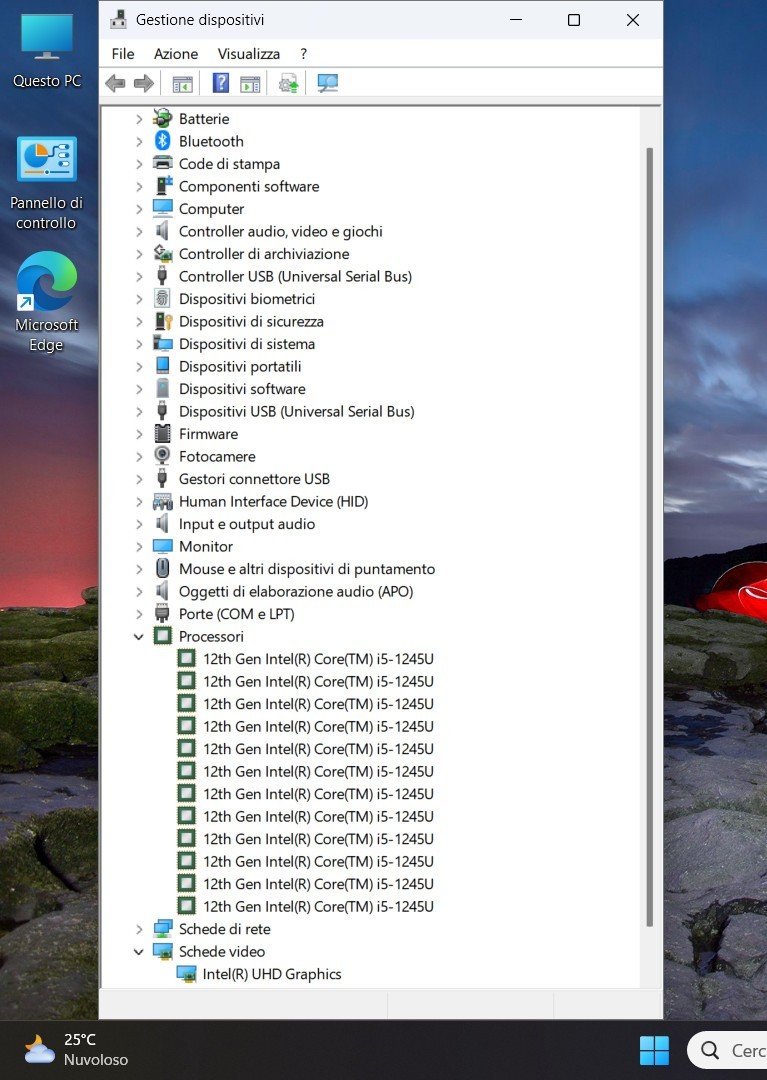Minimize the Gestione dispositivi window
Image resolution: width=767 pixels, height=1080 pixels.
(516, 20)
